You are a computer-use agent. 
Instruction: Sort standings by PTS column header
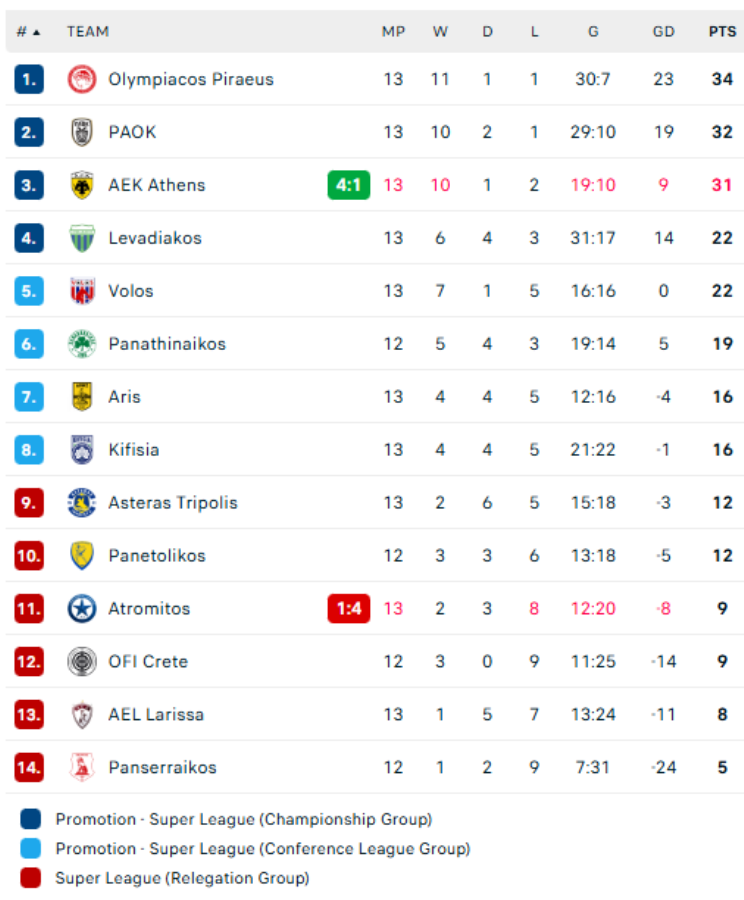tap(722, 32)
